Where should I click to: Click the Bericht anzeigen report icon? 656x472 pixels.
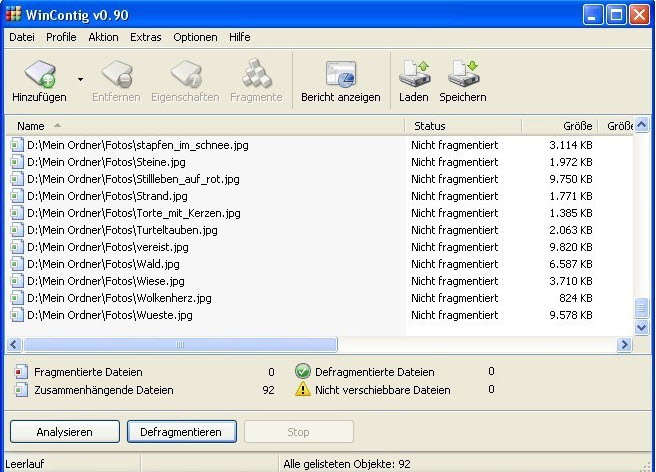[x=341, y=74]
